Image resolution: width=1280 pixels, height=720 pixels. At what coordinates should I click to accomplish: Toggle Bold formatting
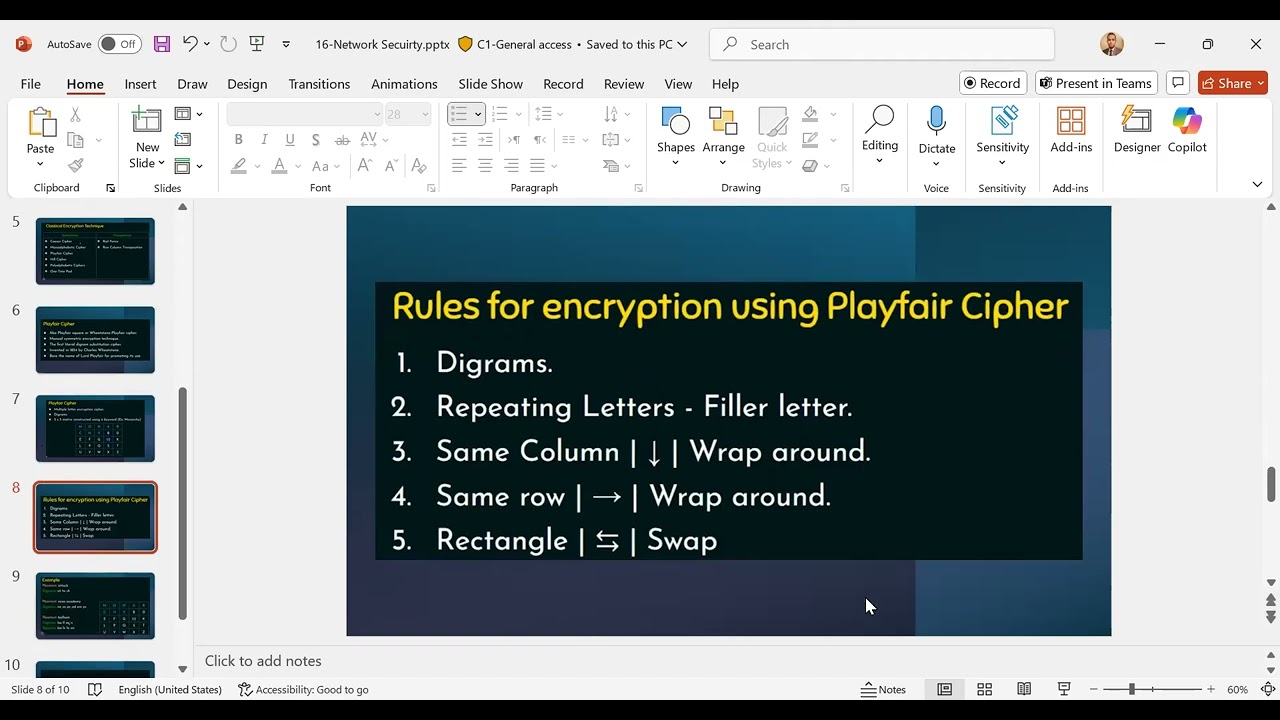coord(239,140)
